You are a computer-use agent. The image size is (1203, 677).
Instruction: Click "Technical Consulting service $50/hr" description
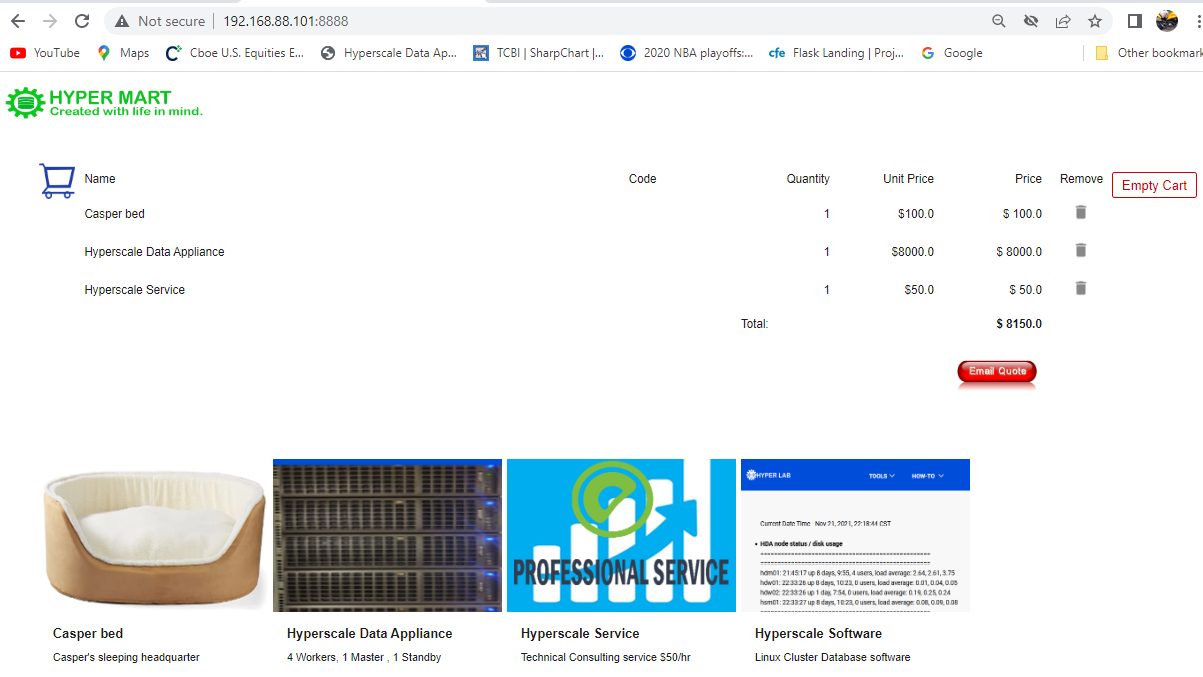pyautogui.click(x=606, y=657)
